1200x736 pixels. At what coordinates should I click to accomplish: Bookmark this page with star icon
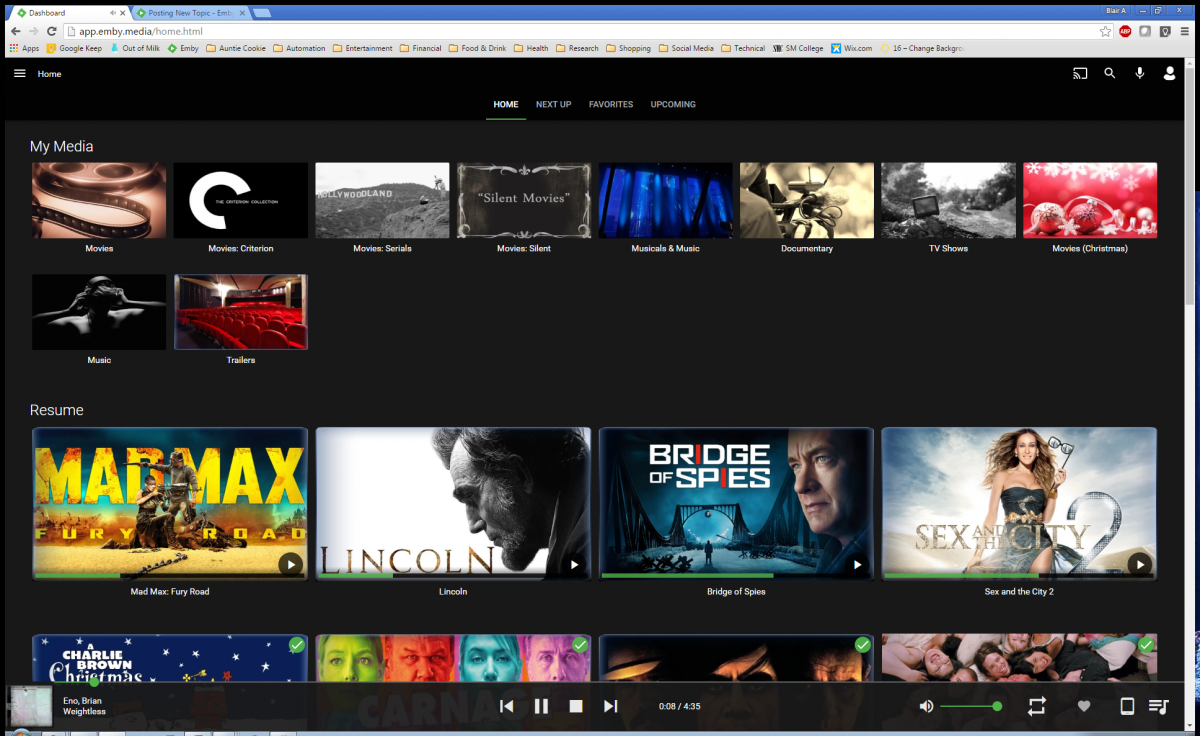1105,31
